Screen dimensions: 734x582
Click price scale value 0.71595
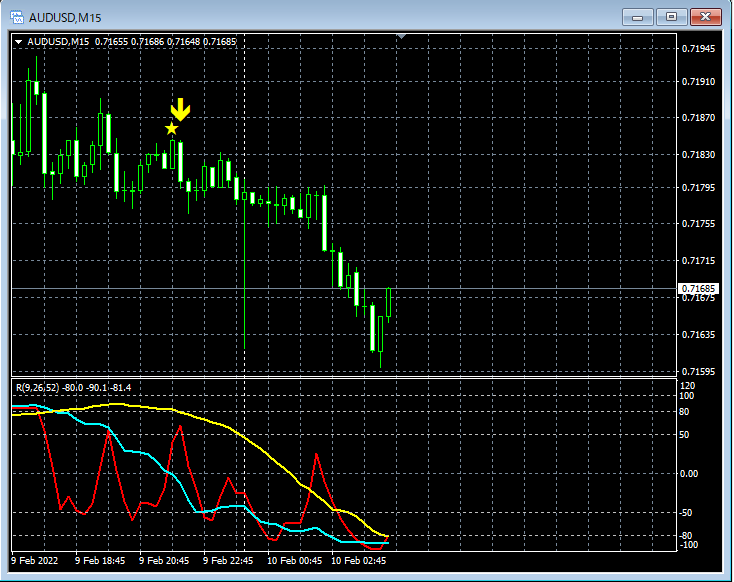[x=698, y=372]
